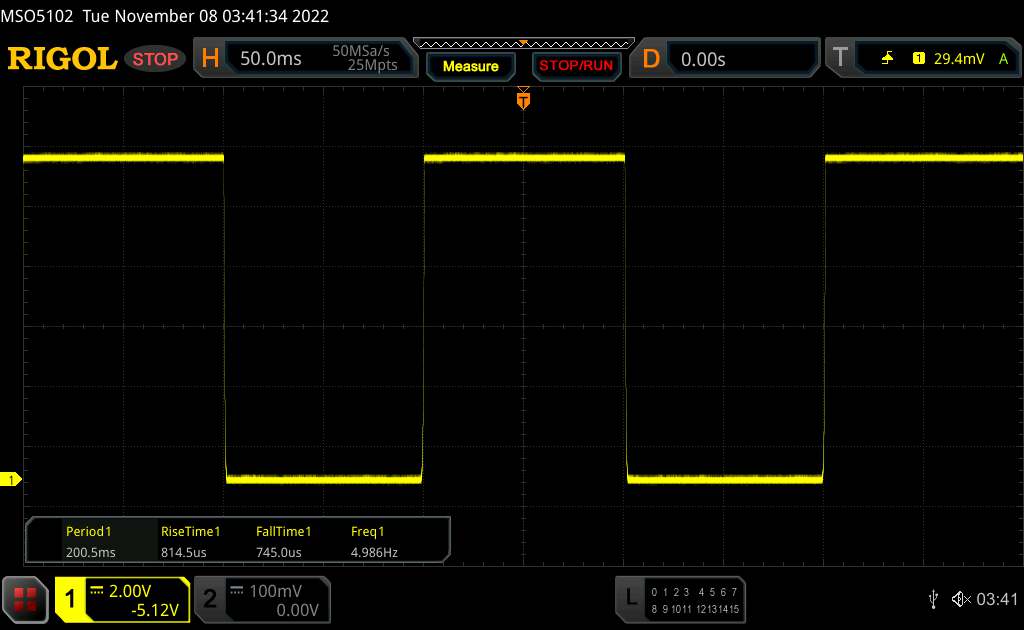Toggle channel 2 on with its label
Viewport: 1024px width, 630px height.
point(210,599)
